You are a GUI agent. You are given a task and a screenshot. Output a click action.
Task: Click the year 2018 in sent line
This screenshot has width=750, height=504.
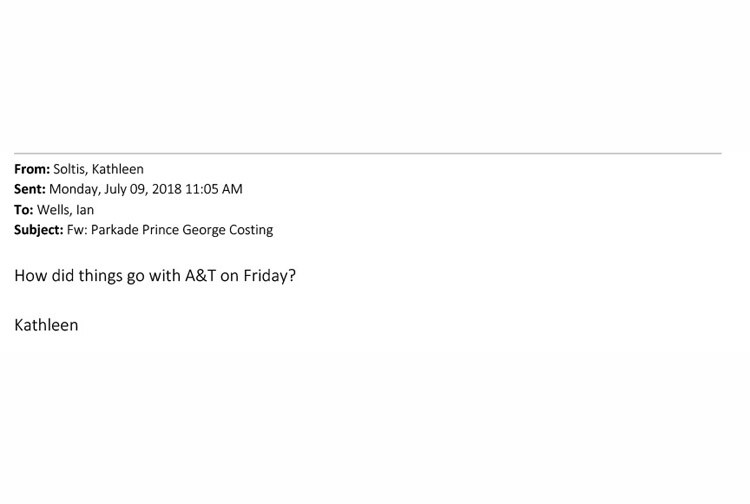pos(166,189)
